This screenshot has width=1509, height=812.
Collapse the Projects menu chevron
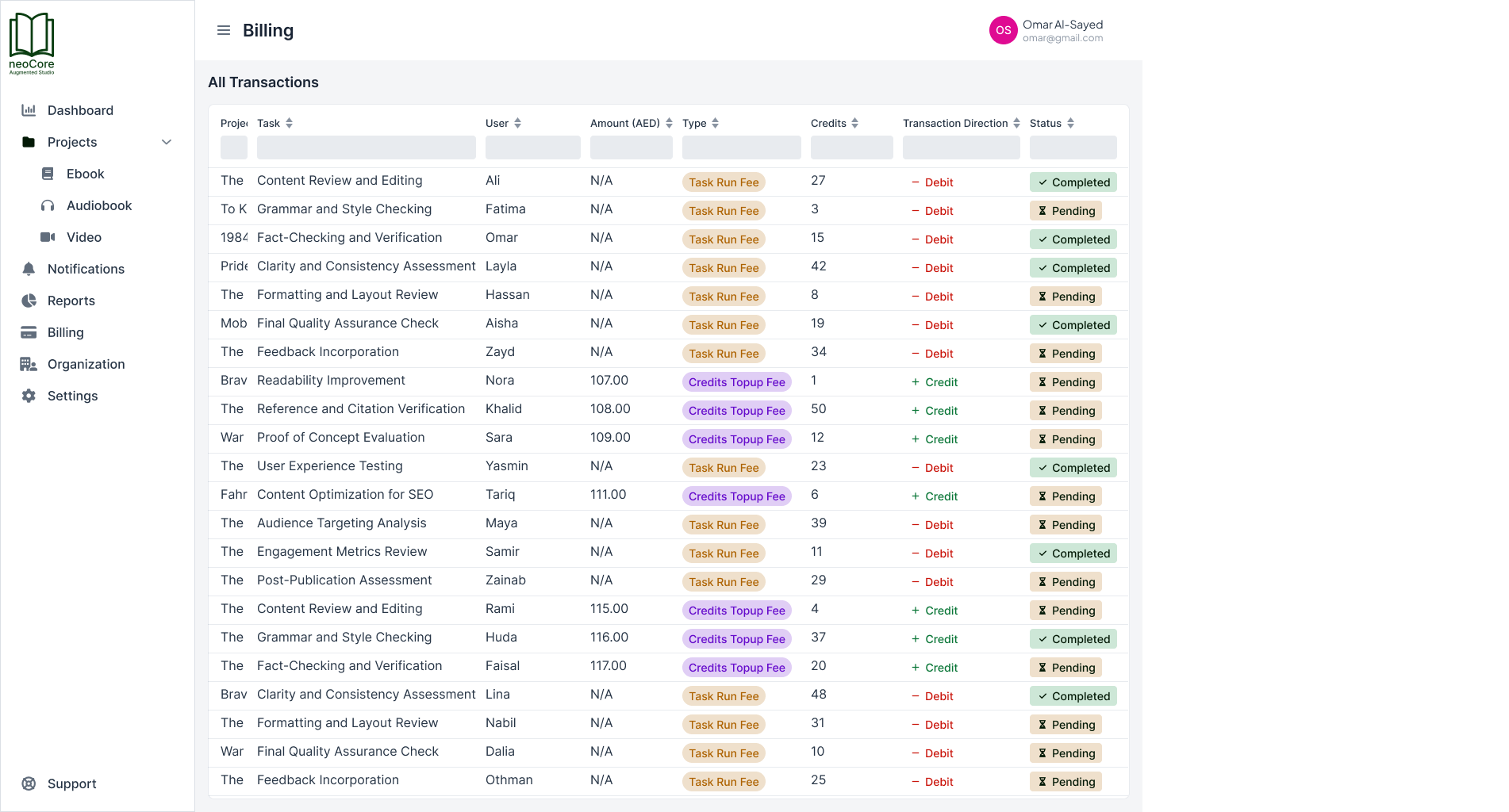[167, 142]
